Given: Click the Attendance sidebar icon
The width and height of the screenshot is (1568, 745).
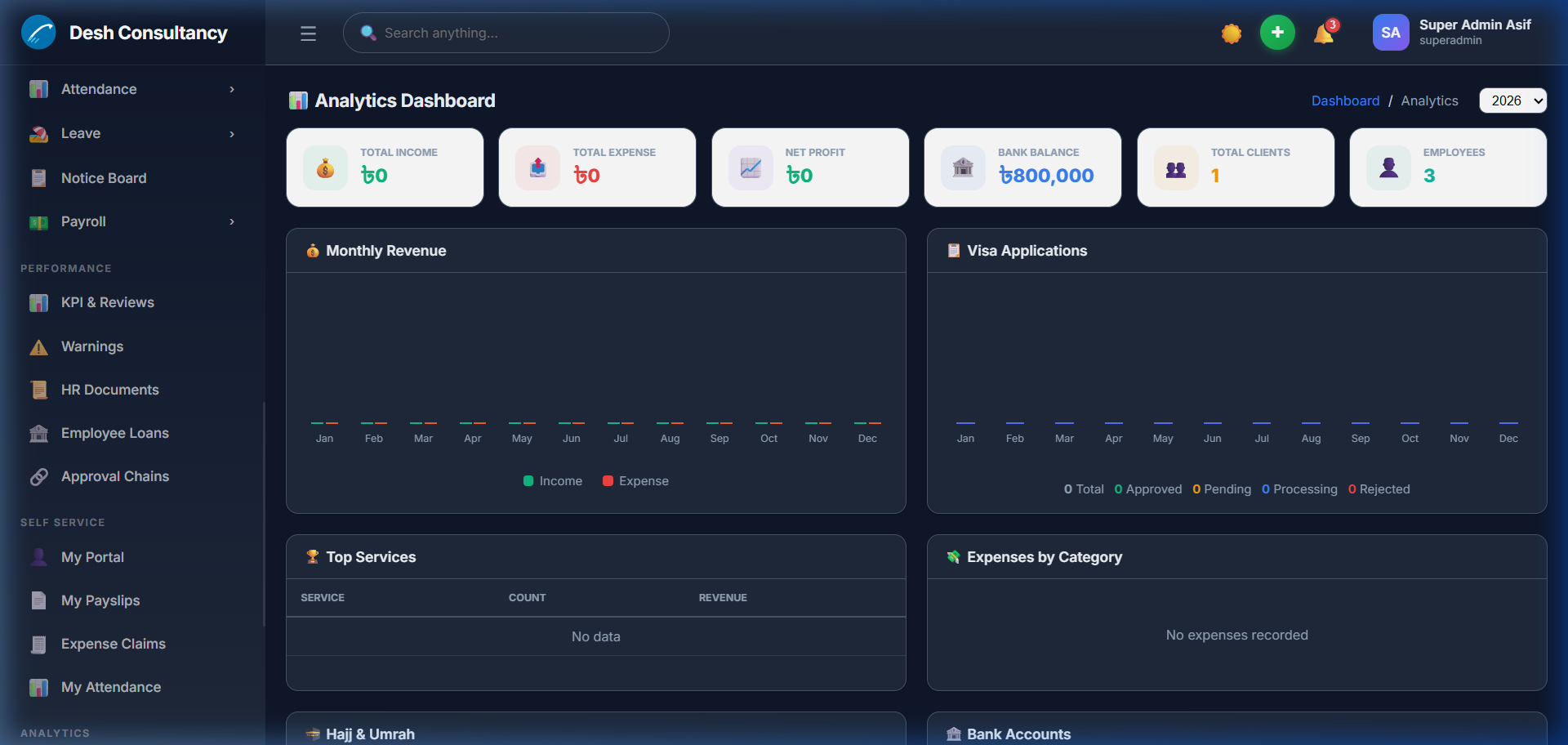Looking at the screenshot, I should coord(38,89).
